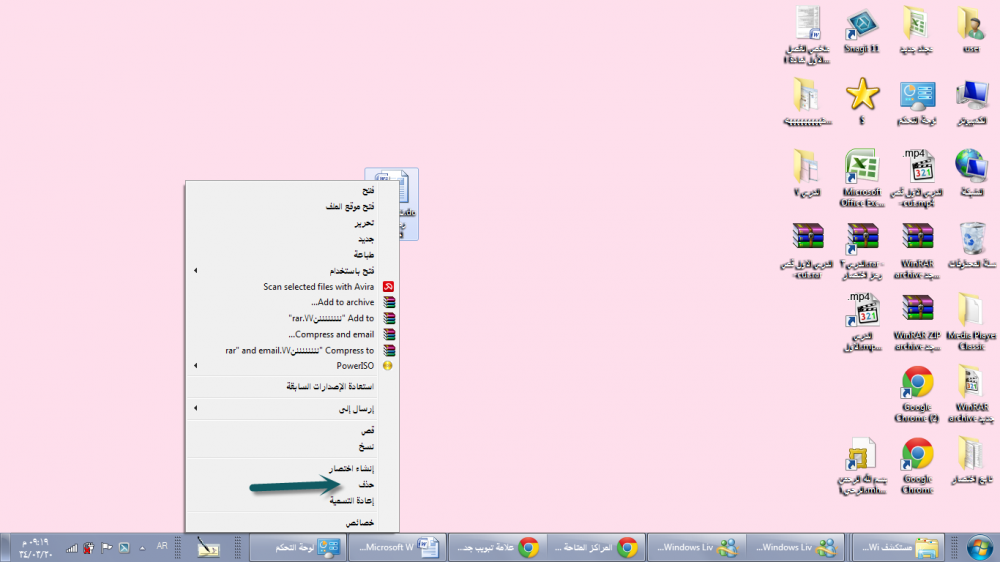
Task: Click the Avira icon beside Scan selected files
Action: pos(389,286)
